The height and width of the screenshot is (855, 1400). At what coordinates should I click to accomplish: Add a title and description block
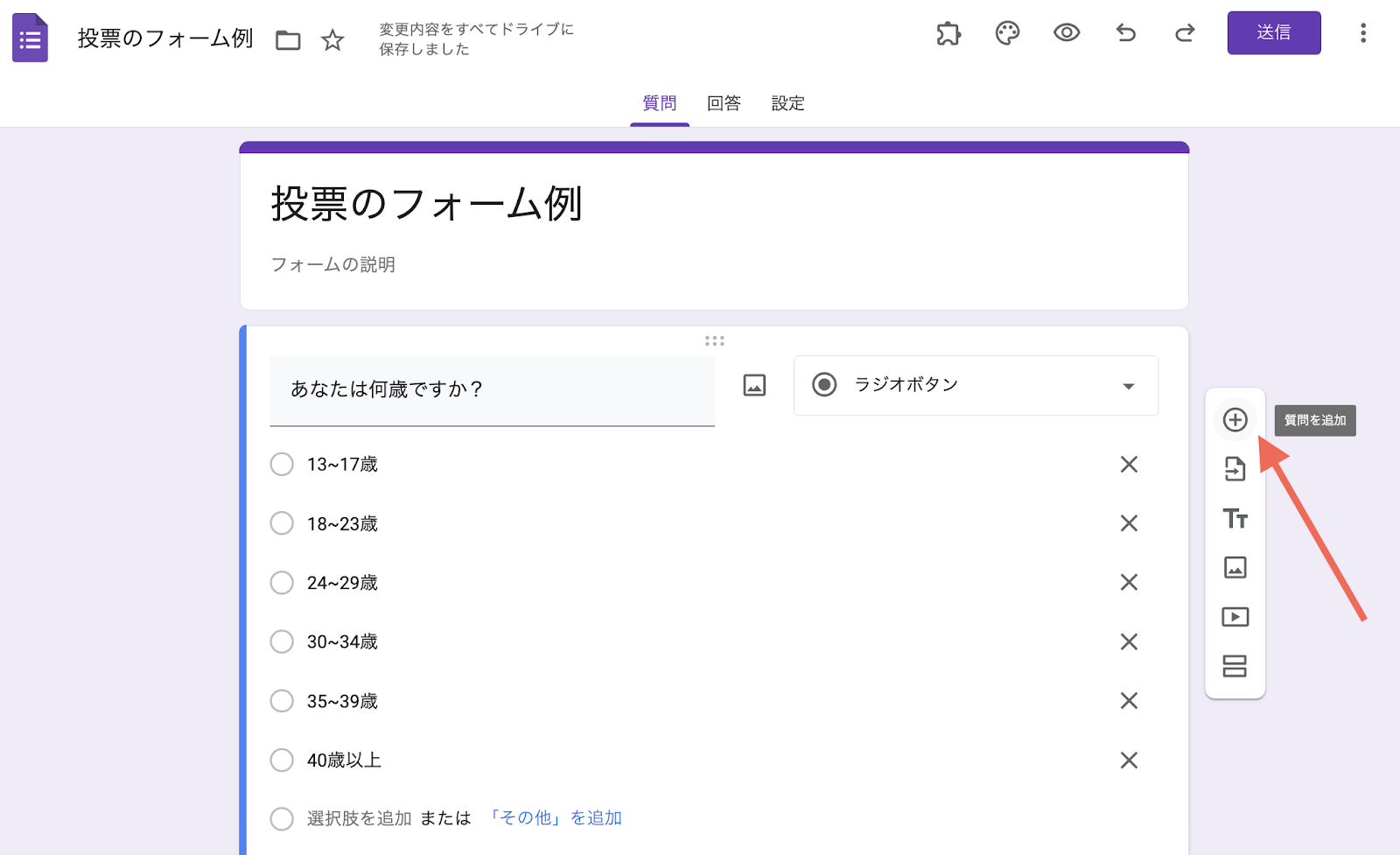pyautogui.click(x=1235, y=519)
